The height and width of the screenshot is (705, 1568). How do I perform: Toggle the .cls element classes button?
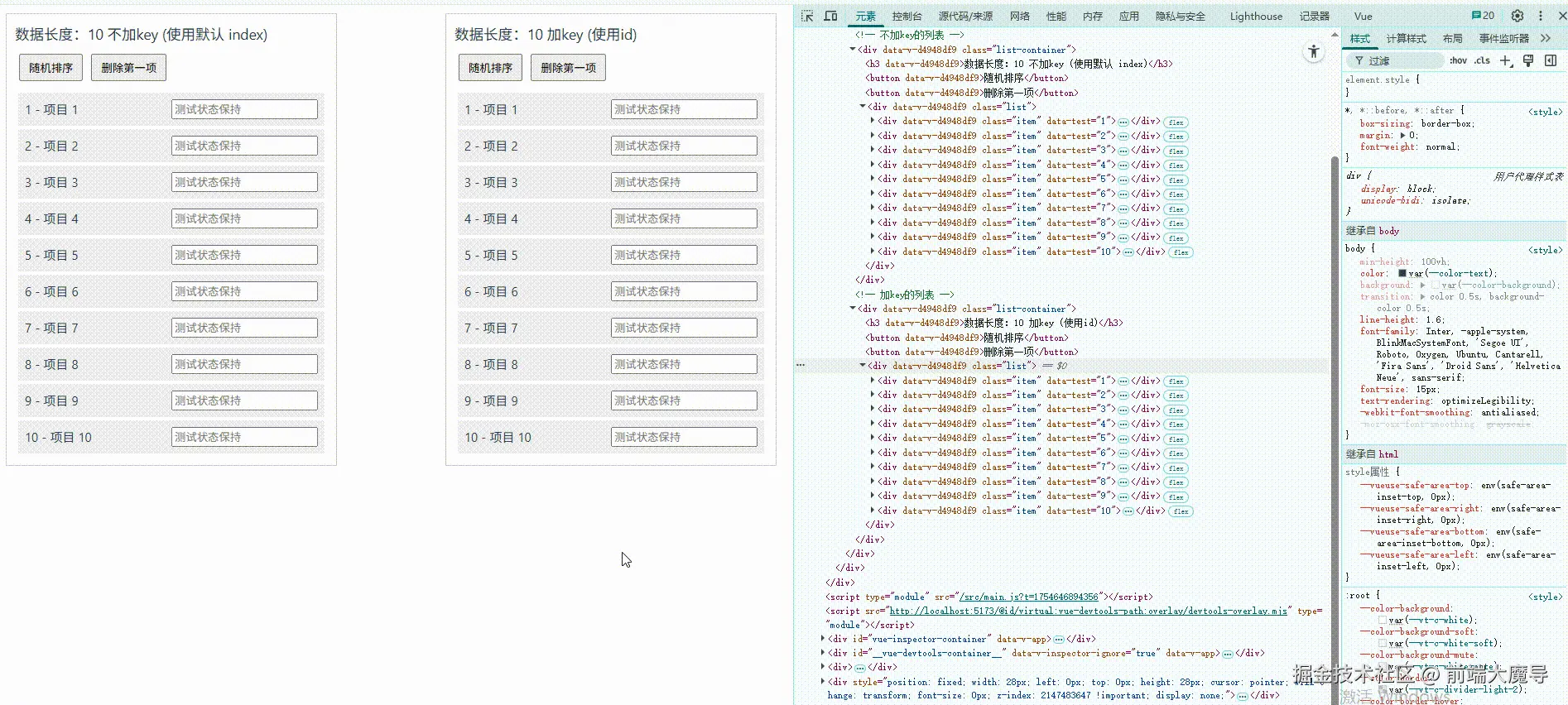pyautogui.click(x=1482, y=60)
